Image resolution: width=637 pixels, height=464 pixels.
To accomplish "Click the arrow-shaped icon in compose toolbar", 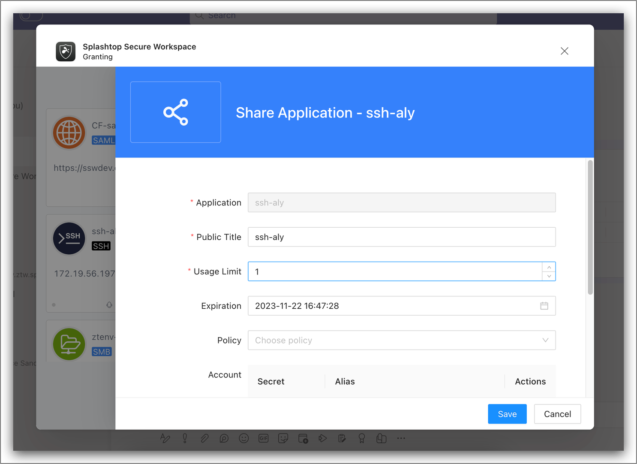I will tap(322, 438).
